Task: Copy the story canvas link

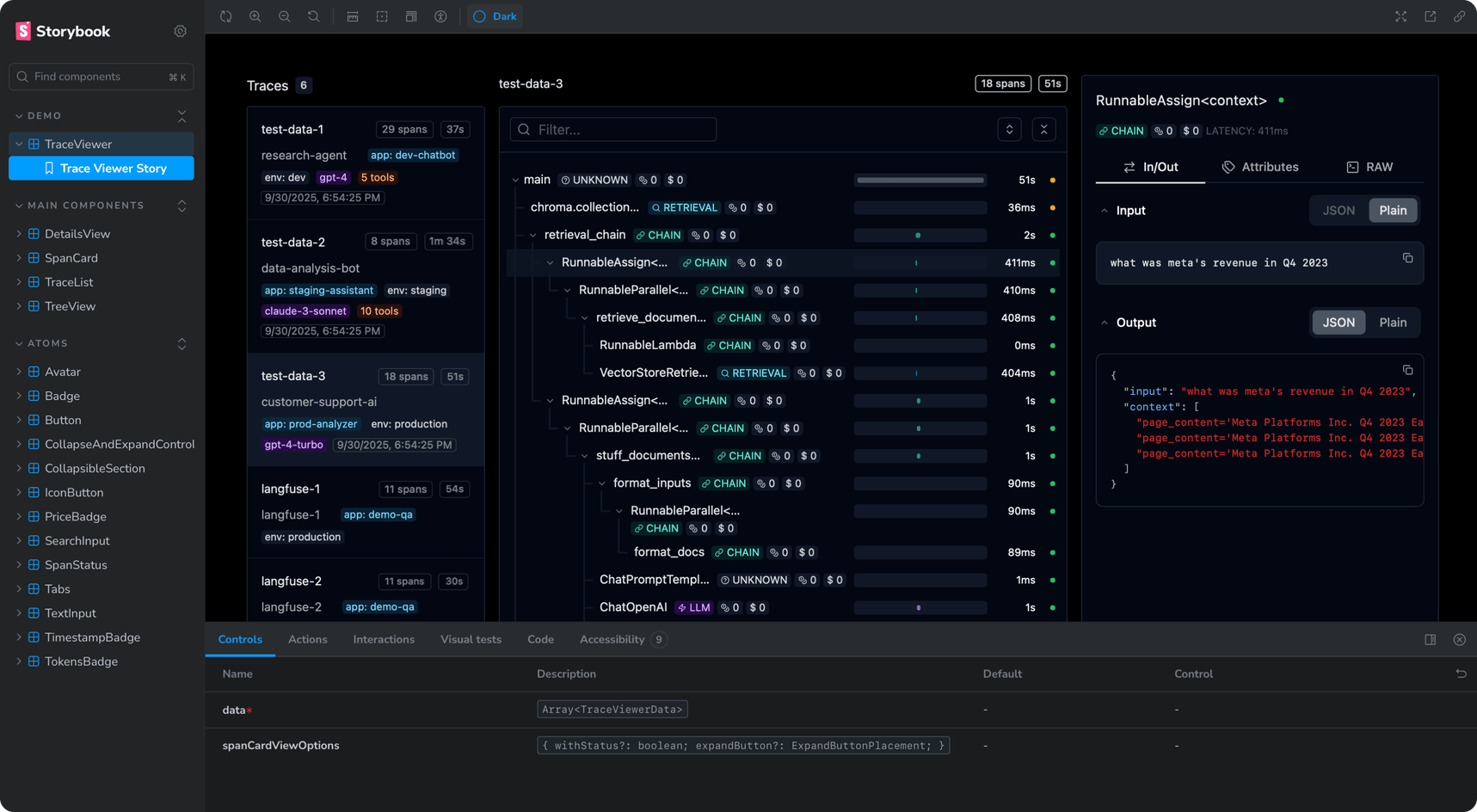Action: 1459,15
